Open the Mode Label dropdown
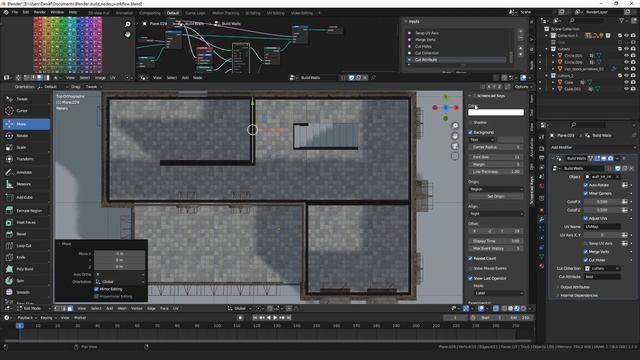 (x=498, y=293)
